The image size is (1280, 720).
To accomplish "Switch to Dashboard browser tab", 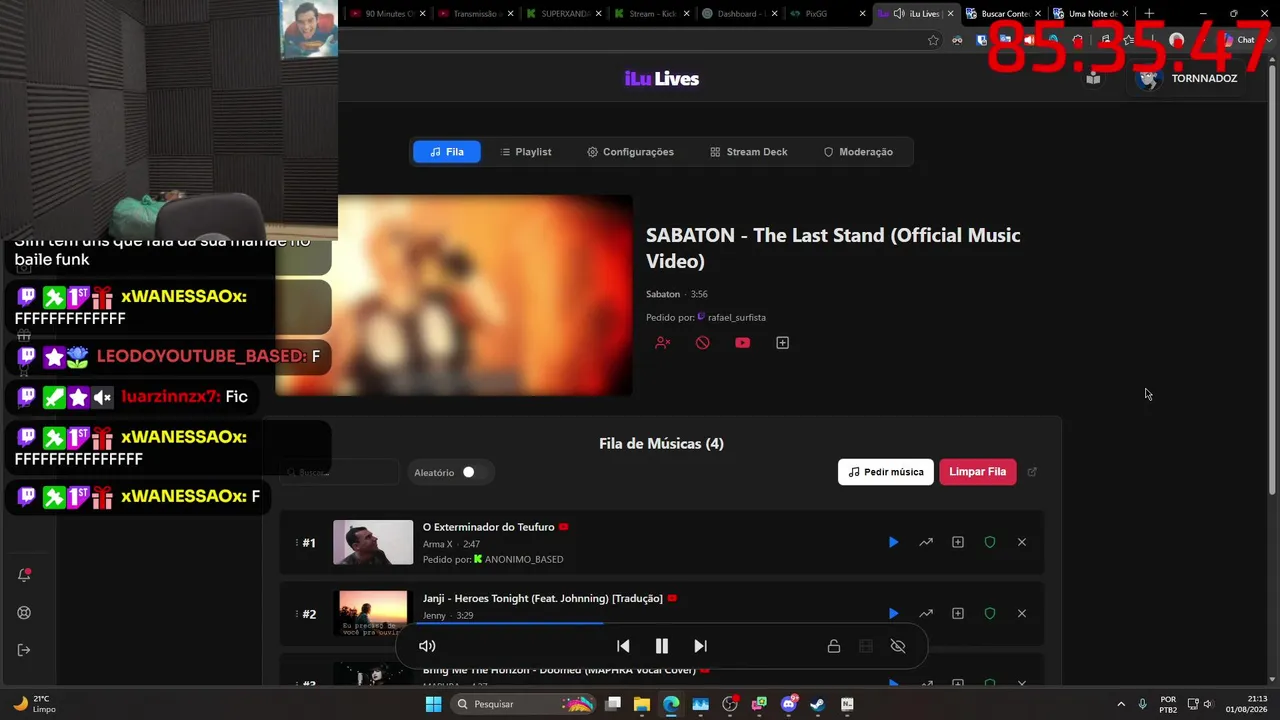I will [738, 14].
